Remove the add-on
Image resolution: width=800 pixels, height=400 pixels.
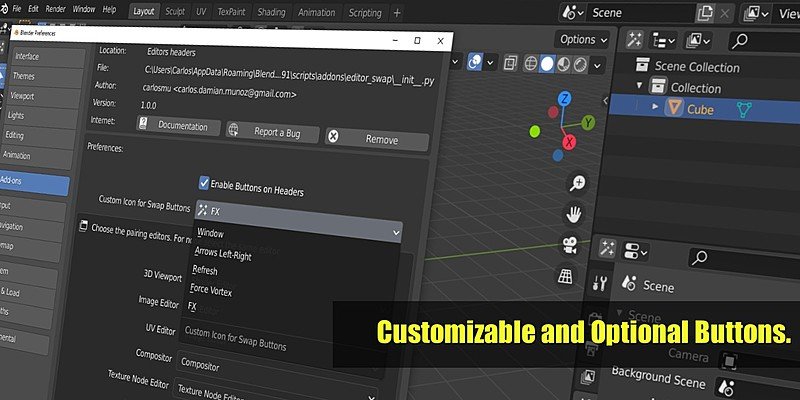coord(377,139)
